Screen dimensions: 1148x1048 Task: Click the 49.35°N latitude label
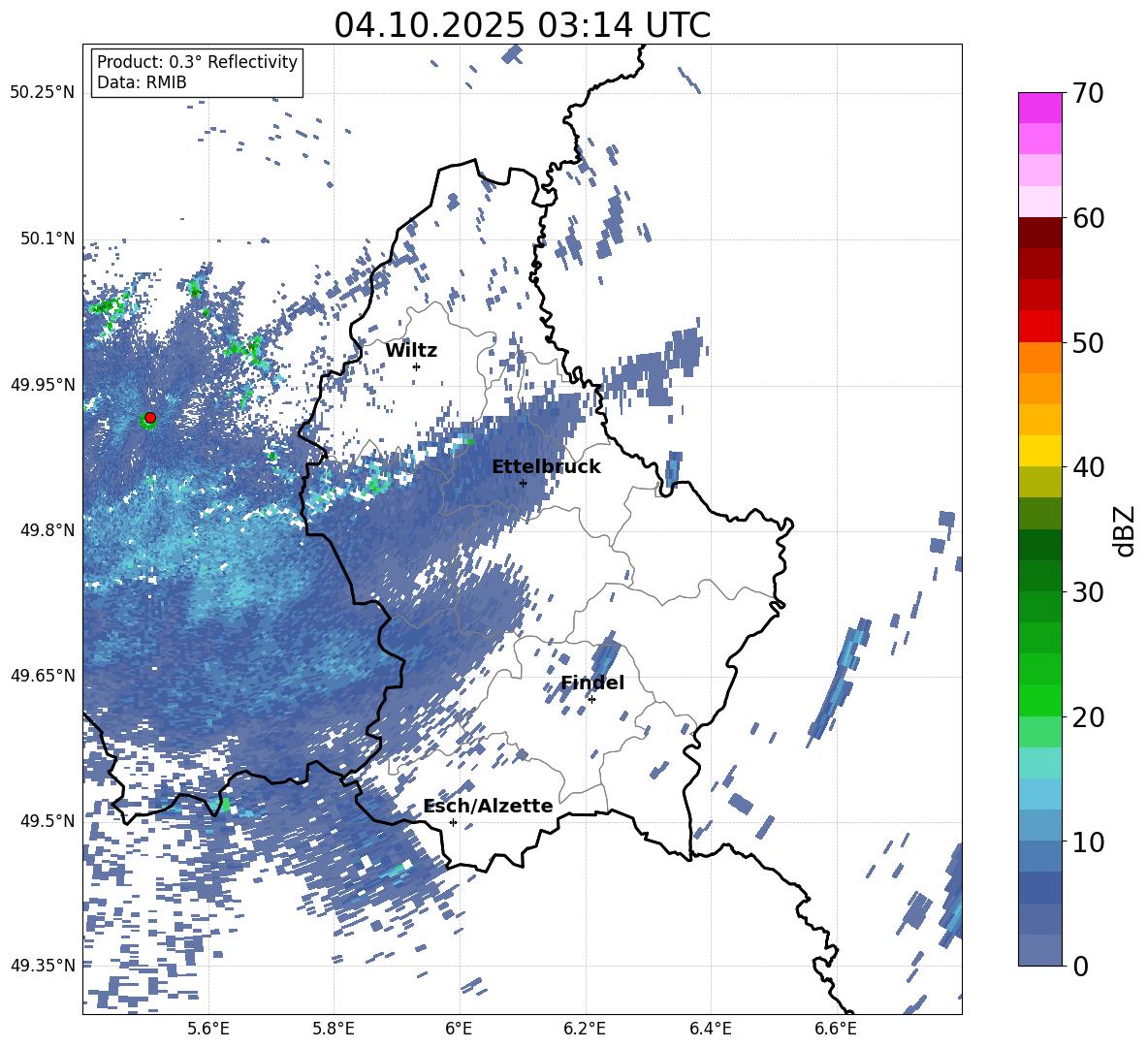[43, 966]
